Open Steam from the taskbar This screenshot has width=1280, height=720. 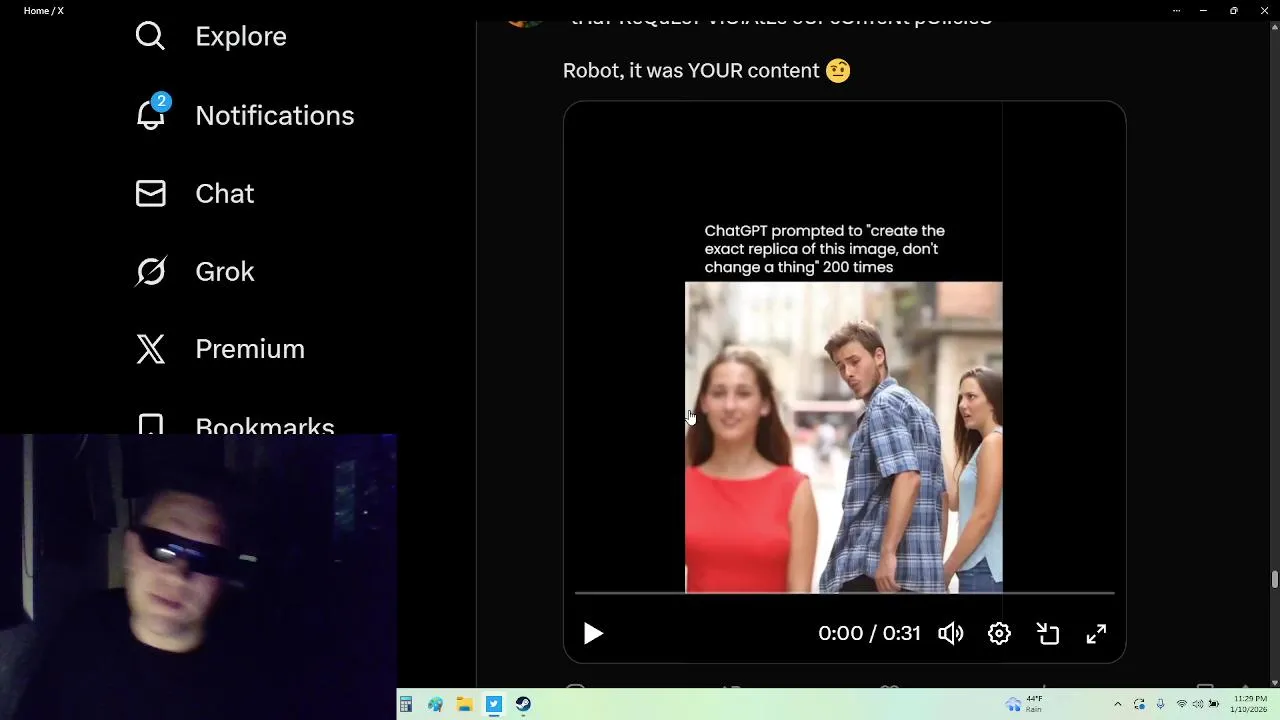click(x=523, y=705)
